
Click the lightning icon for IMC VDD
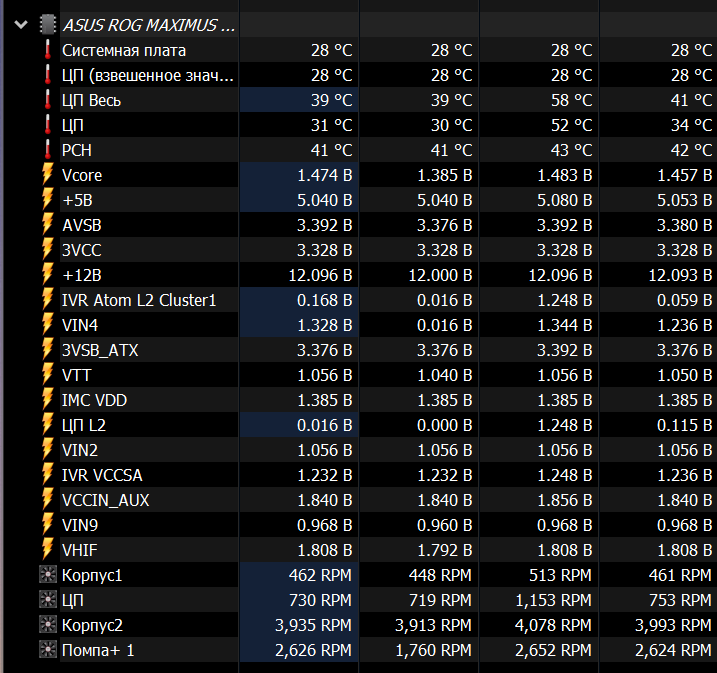coord(48,400)
